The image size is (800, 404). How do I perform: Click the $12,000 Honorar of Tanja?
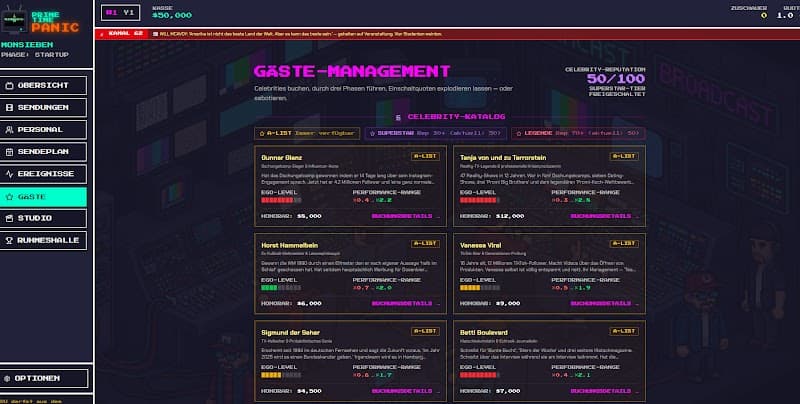point(510,216)
